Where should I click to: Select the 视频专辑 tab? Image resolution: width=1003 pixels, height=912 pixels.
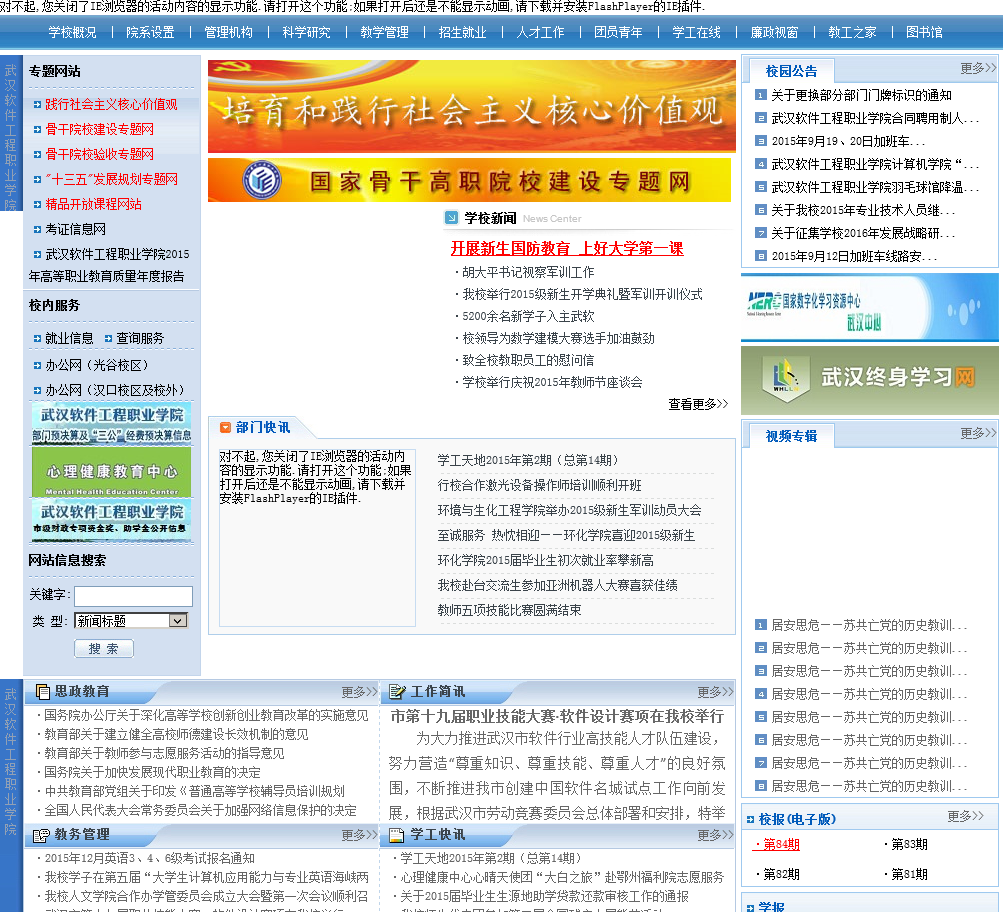click(x=791, y=436)
